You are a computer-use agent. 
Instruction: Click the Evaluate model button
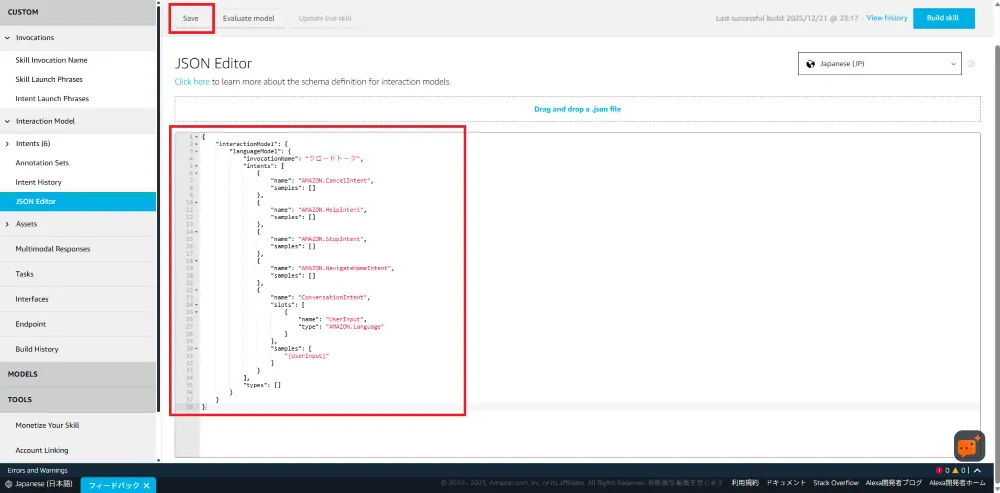pos(249,18)
